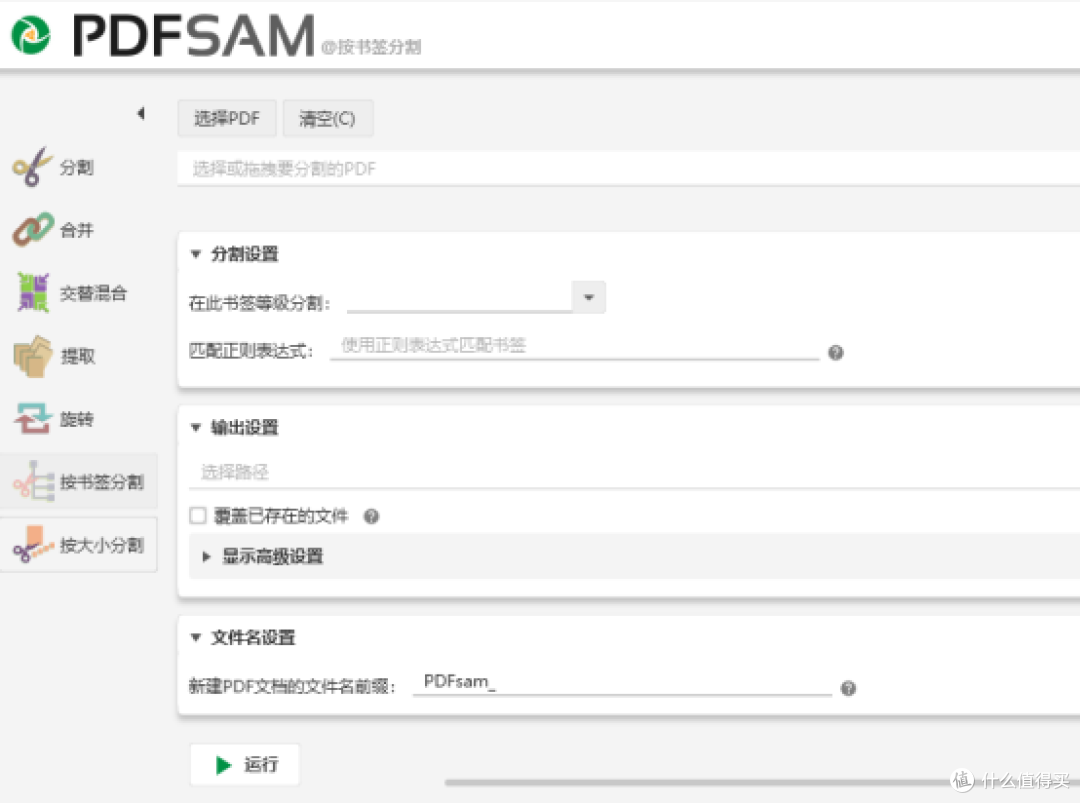This screenshot has width=1080, height=803.
Task: Click the 运行 run button
Action: pos(245,764)
